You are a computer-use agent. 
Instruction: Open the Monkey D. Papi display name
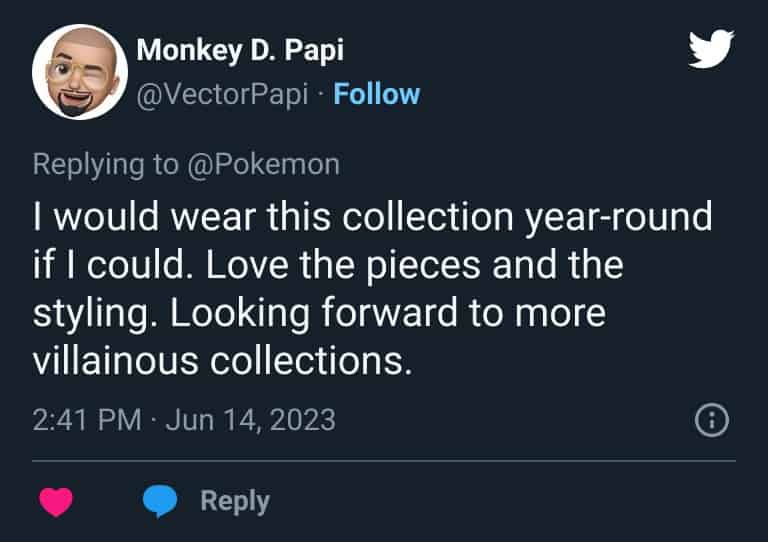[x=240, y=50]
